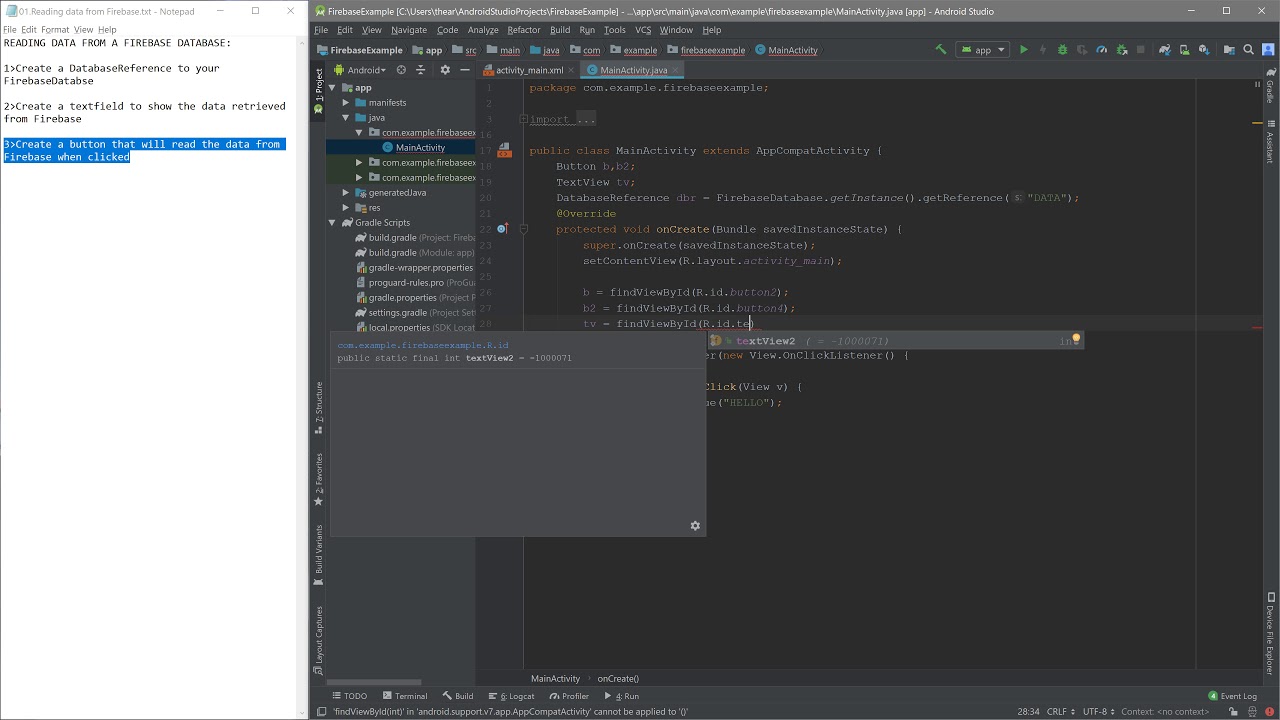This screenshot has height=720, width=1280.
Task: Click the red error indicator in status bar
Action: pos(1270,712)
